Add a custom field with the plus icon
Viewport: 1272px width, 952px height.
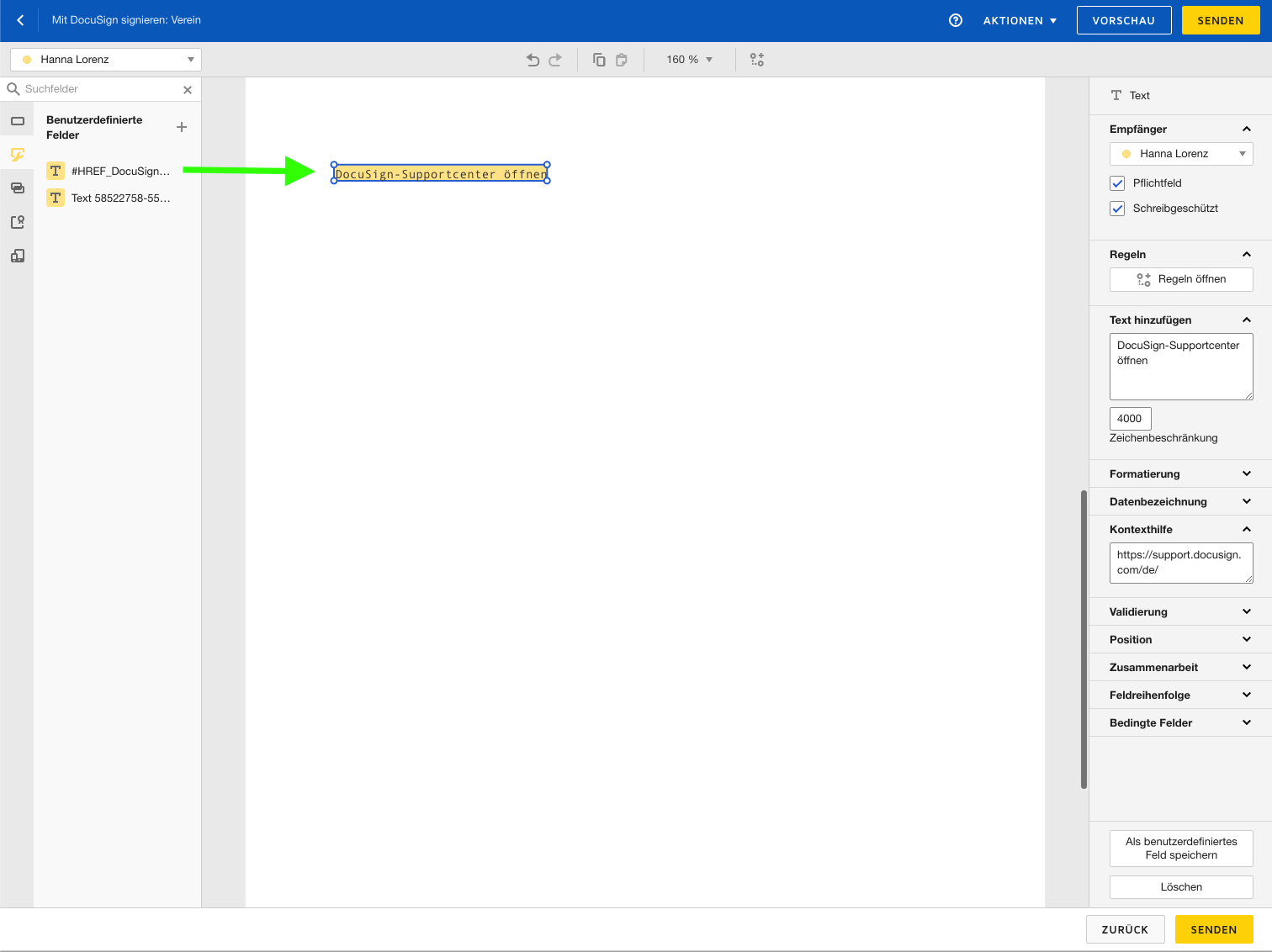click(182, 127)
